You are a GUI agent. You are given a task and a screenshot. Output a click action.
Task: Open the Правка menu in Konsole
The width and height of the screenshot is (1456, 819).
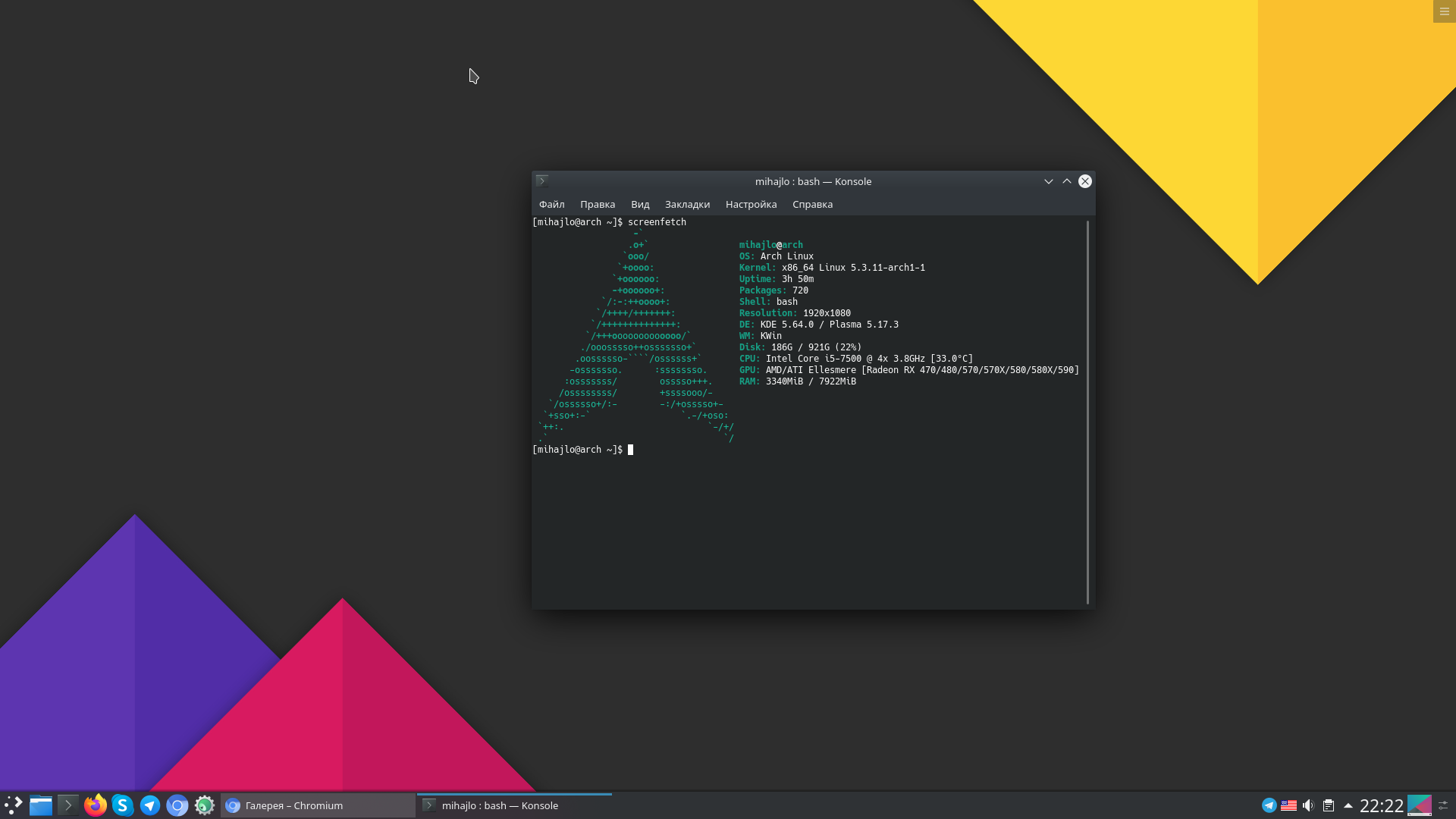point(598,204)
